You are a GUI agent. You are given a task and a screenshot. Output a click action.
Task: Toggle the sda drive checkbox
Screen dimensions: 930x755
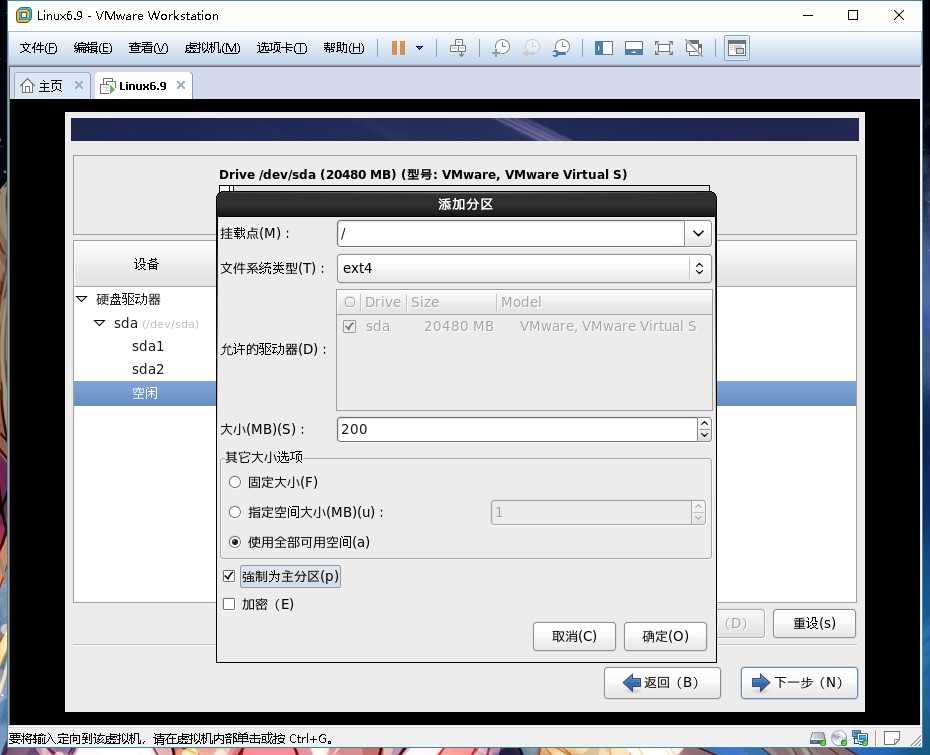[349, 326]
